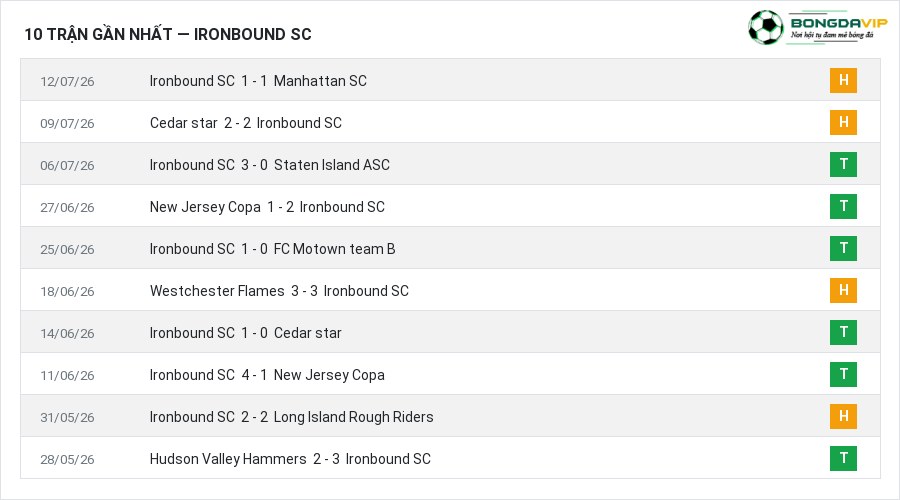
Task: Click the FC Motown team B name
Action: click(335, 249)
